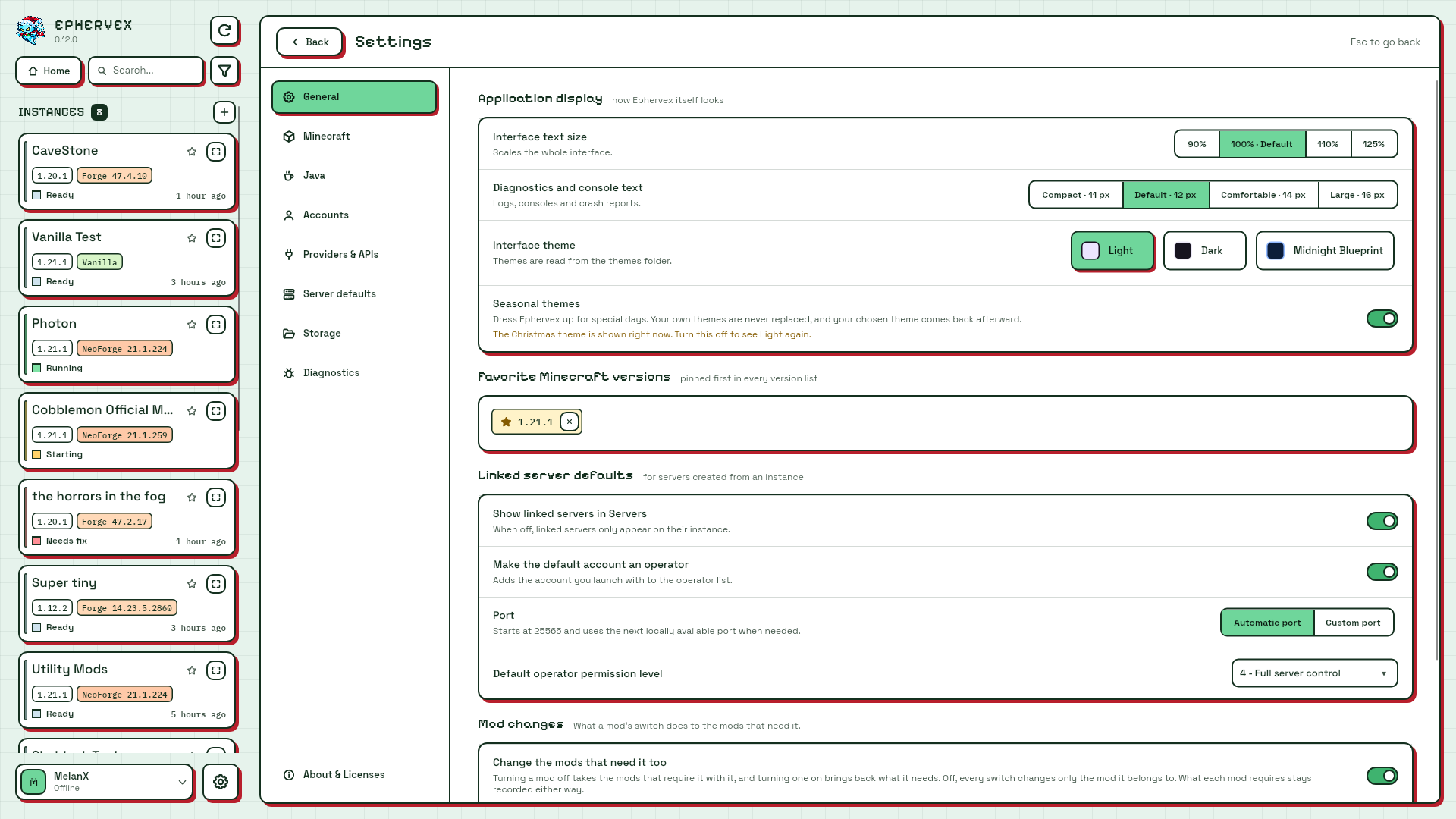Star the Vanilla Test instance

tap(192, 238)
